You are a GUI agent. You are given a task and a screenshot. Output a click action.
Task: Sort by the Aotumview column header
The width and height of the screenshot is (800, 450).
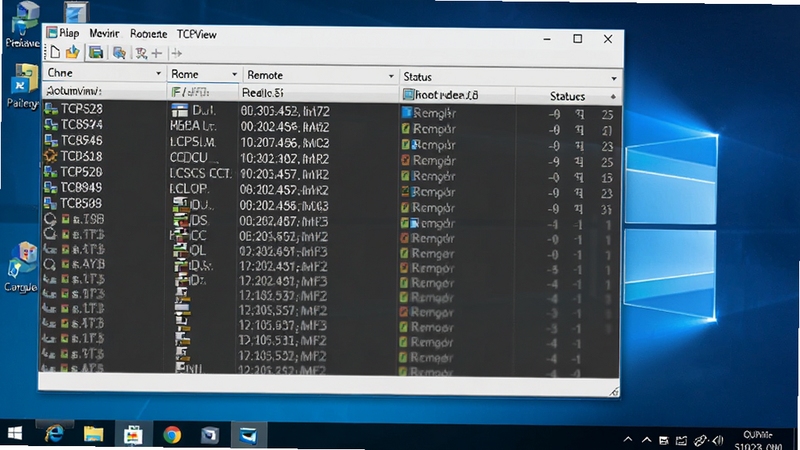pyautogui.click(x=104, y=91)
